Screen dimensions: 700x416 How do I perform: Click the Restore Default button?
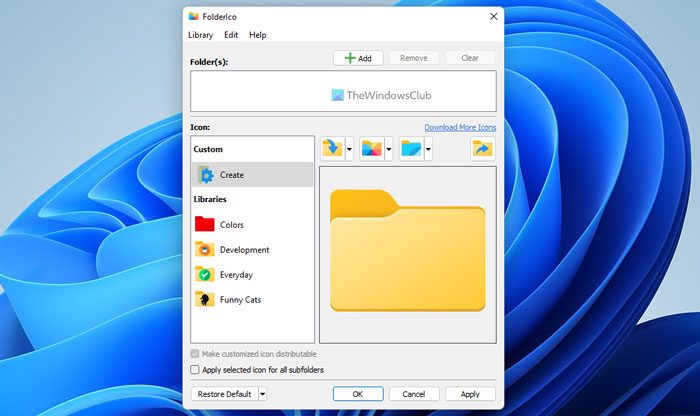tap(225, 394)
